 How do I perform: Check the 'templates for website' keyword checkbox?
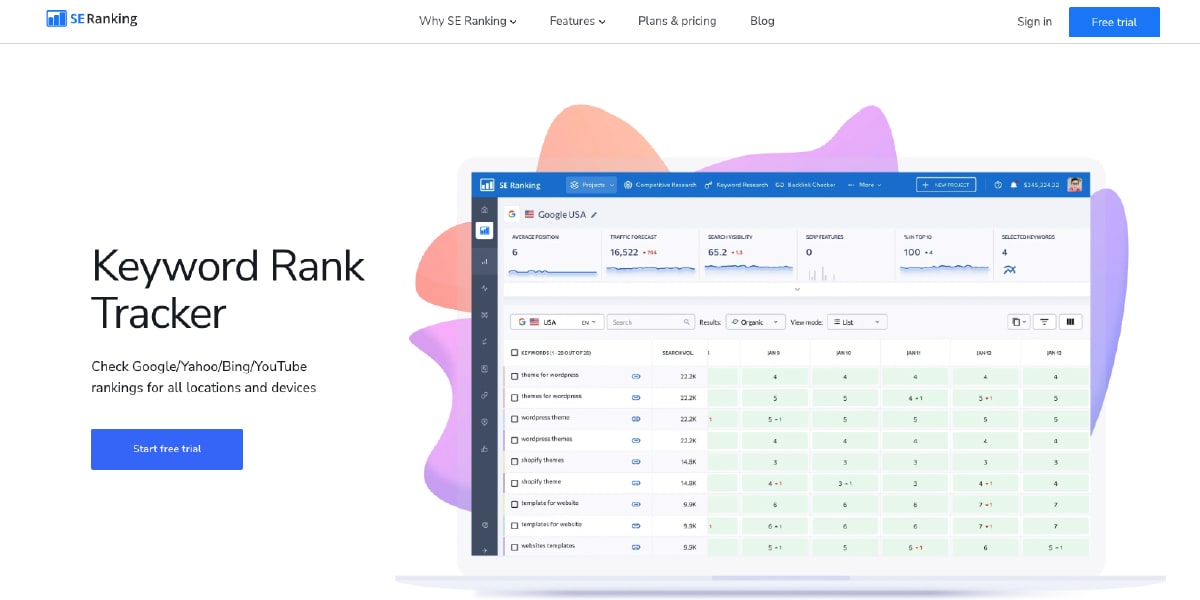(515, 525)
